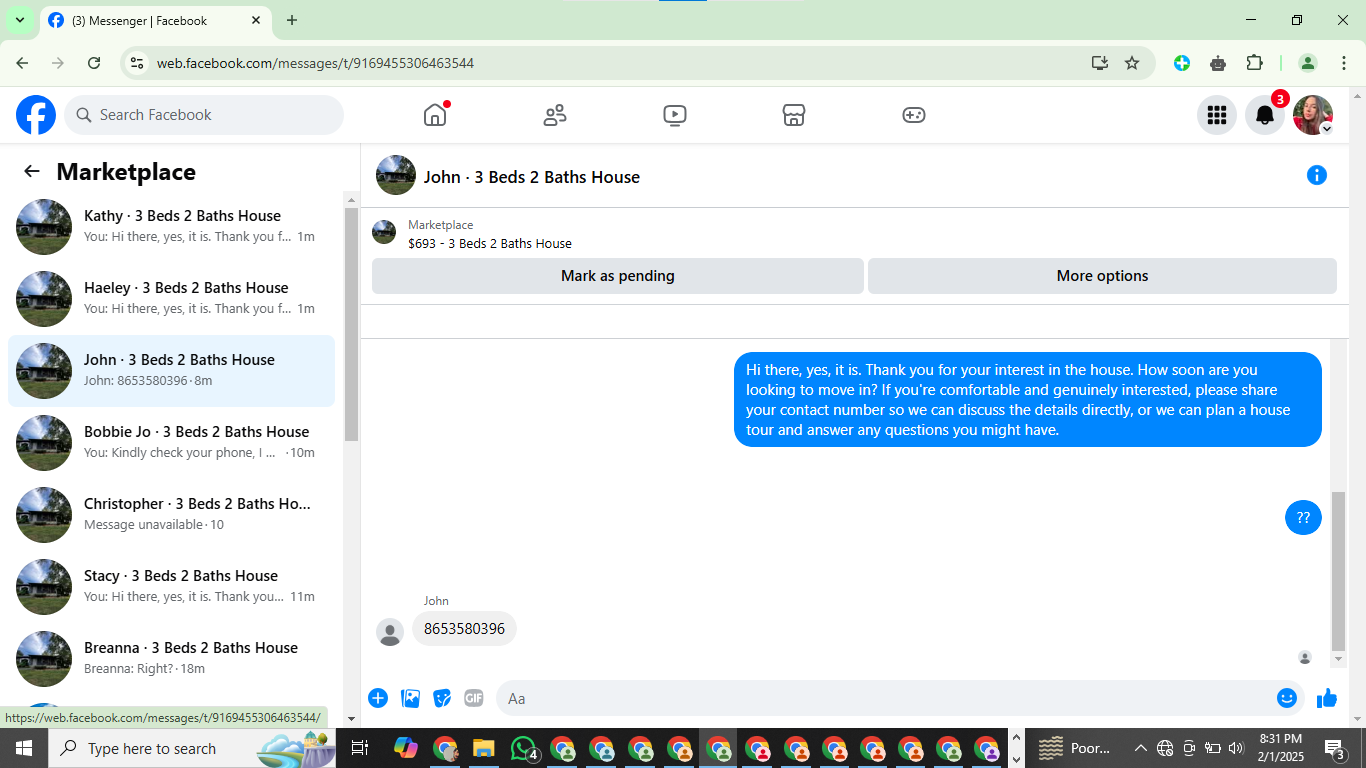Attach a photo using the image icon
This screenshot has width=1366, height=768.
(x=410, y=698)
